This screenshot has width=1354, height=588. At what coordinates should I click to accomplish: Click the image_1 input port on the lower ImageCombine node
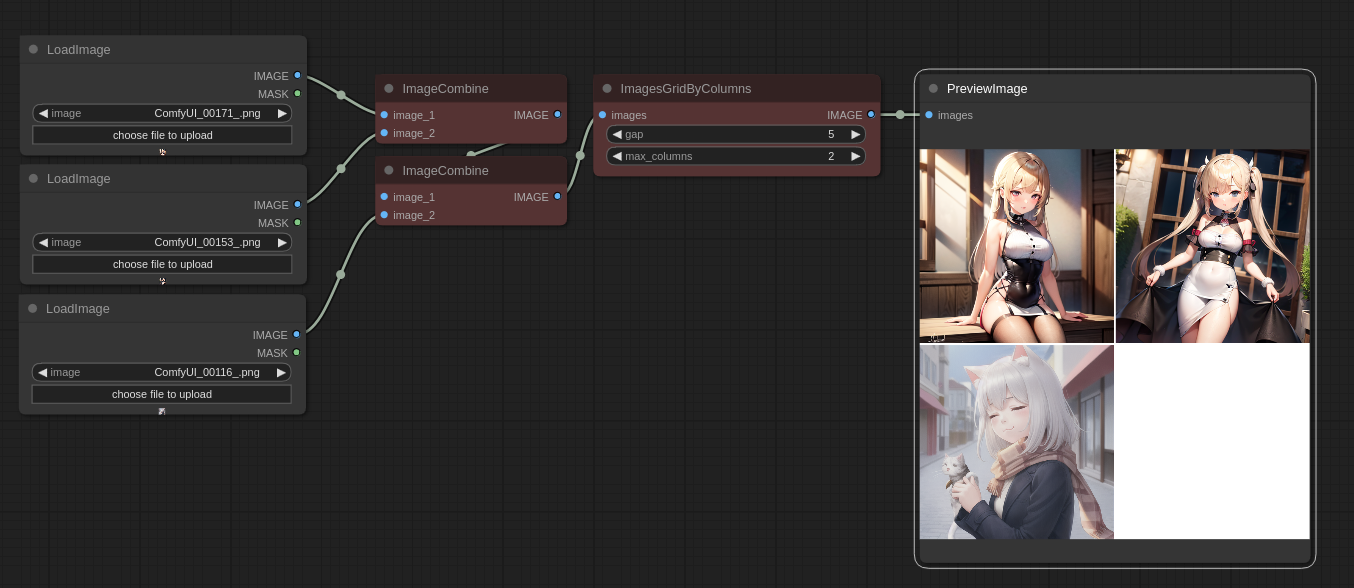[x=384, y=196]
